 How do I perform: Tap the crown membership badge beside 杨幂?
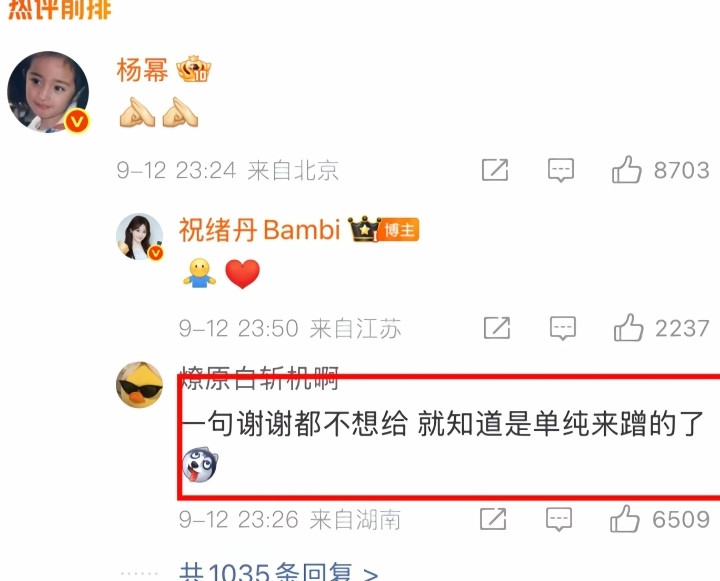click(x=193, y=69)
